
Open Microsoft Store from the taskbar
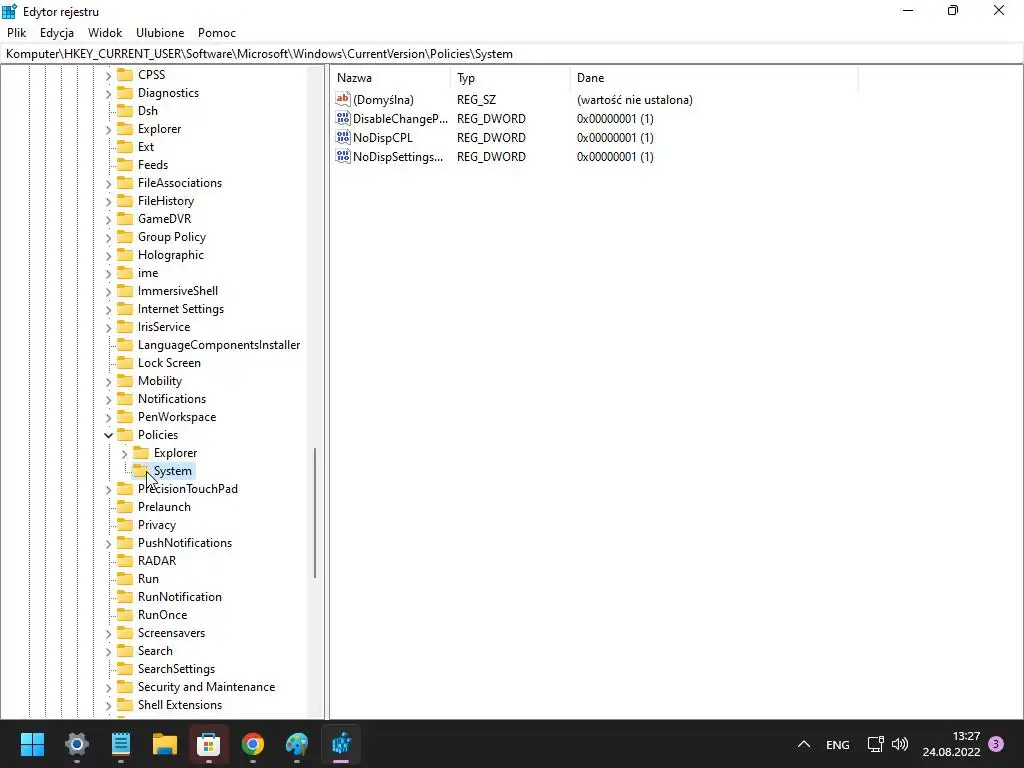(x=208, y=744)
